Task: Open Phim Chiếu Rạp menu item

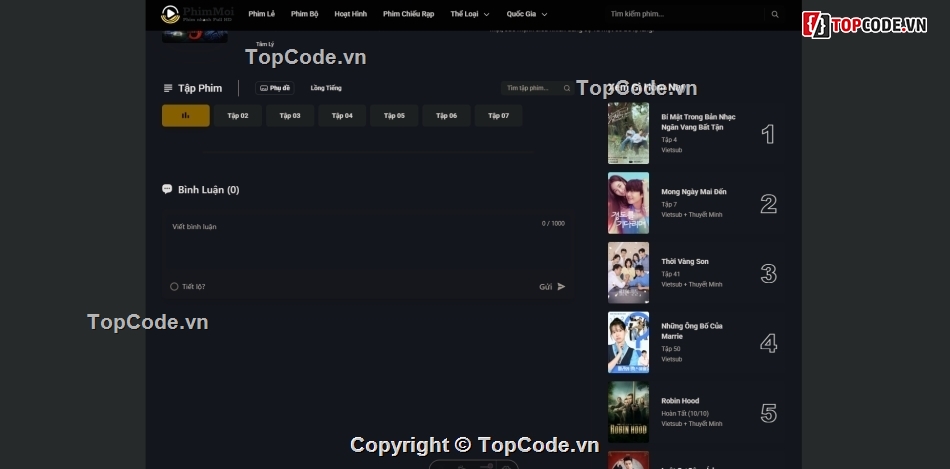Action: coord(408,14)
